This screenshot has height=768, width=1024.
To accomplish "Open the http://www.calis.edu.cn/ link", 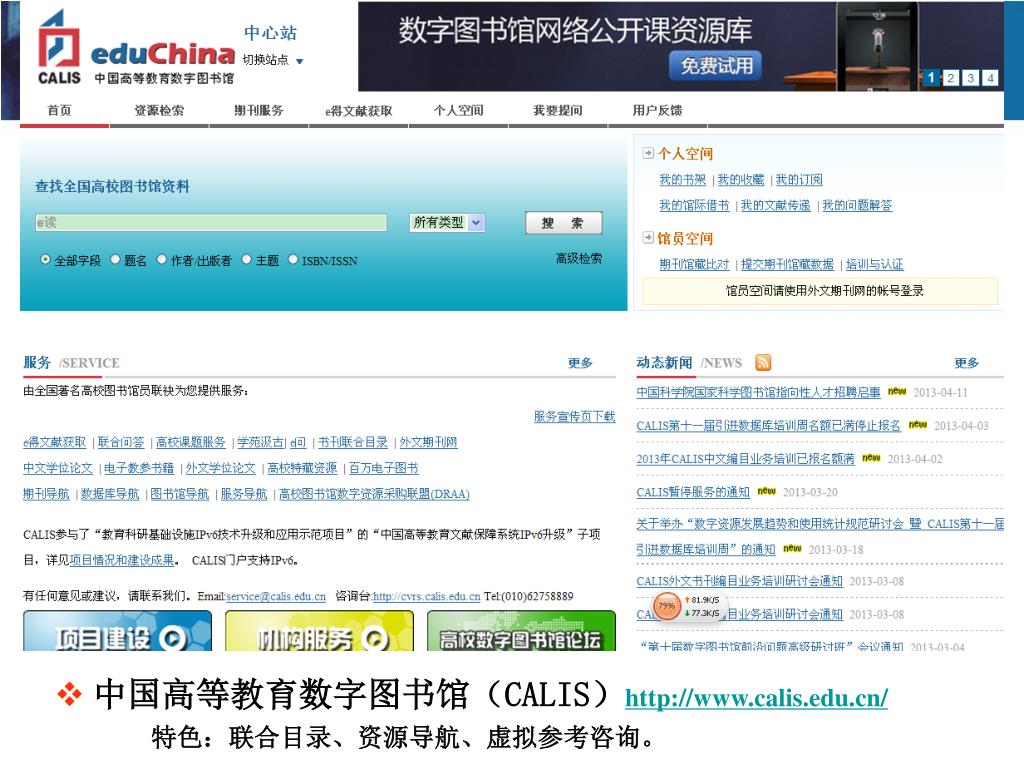I will (x=756, y=698).
